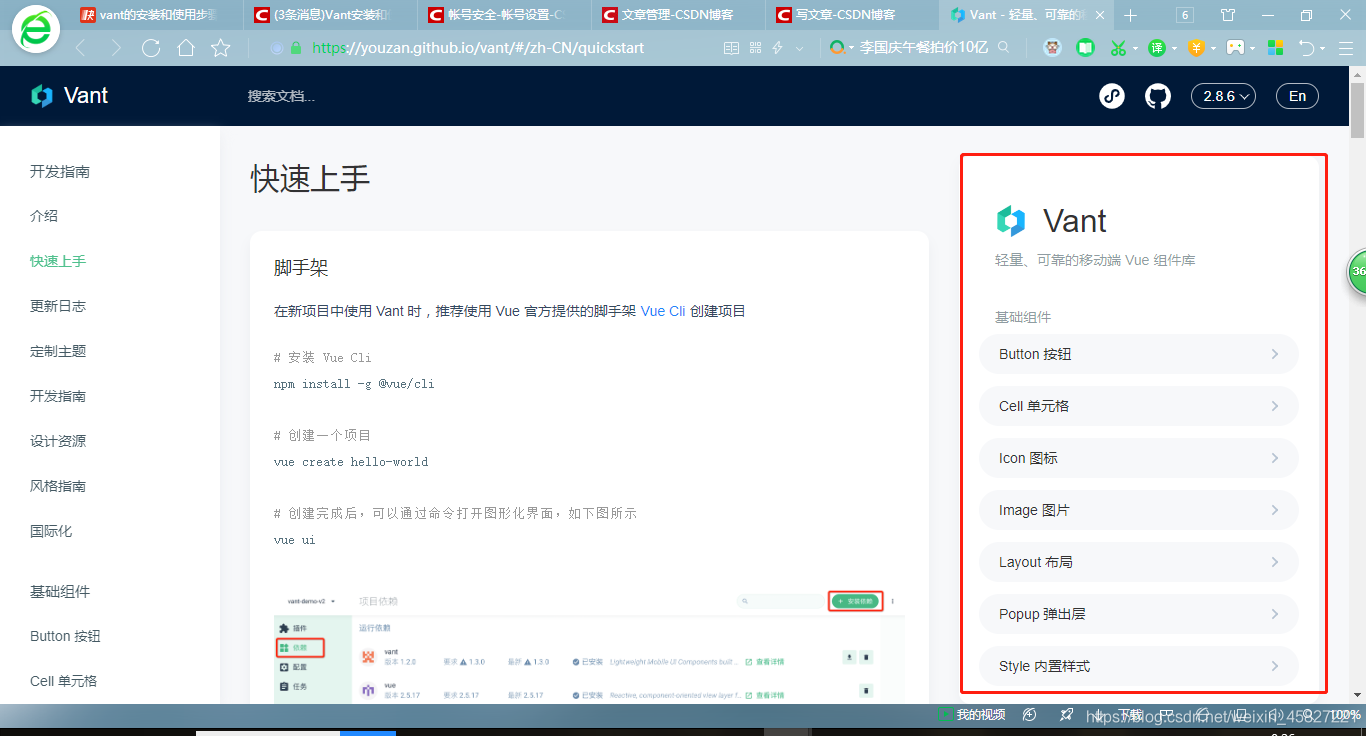The width and height of the screenshot is (1366, 736).
Task: Show the page QR code icon
Action: [x=755, y=48]
